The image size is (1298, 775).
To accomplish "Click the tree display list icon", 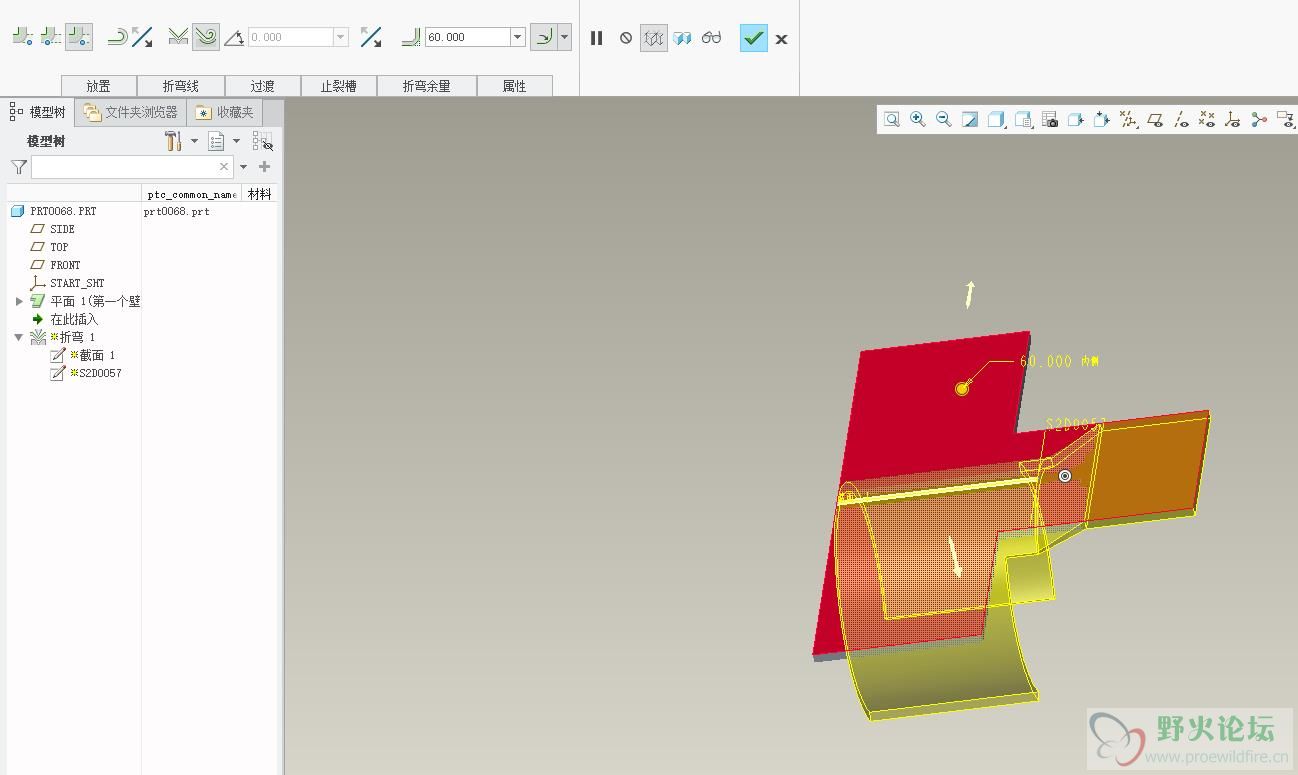I will tap(216, 141).
